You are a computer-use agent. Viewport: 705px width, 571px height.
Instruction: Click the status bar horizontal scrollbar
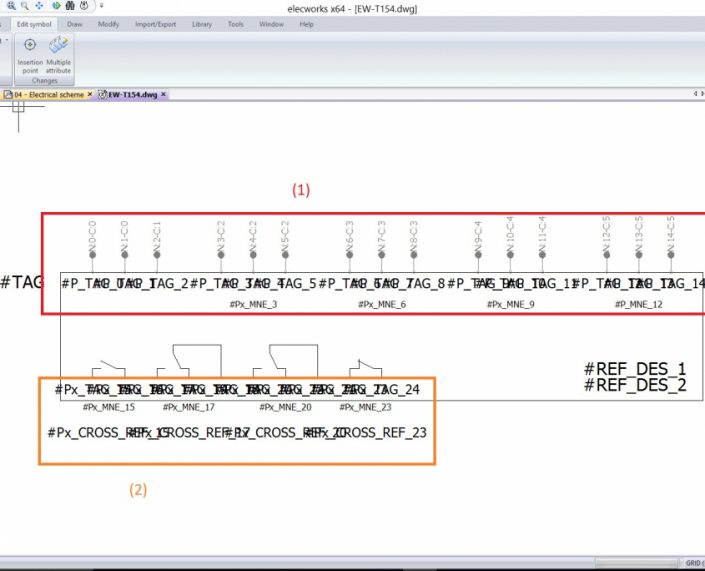(x=637, y=563)
